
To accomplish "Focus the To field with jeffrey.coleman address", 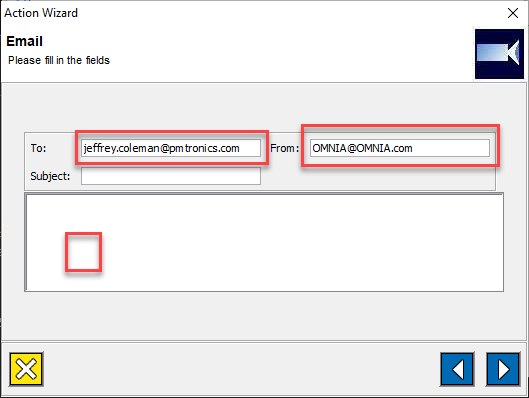I will pyautogui.click(x=171, y=148).
